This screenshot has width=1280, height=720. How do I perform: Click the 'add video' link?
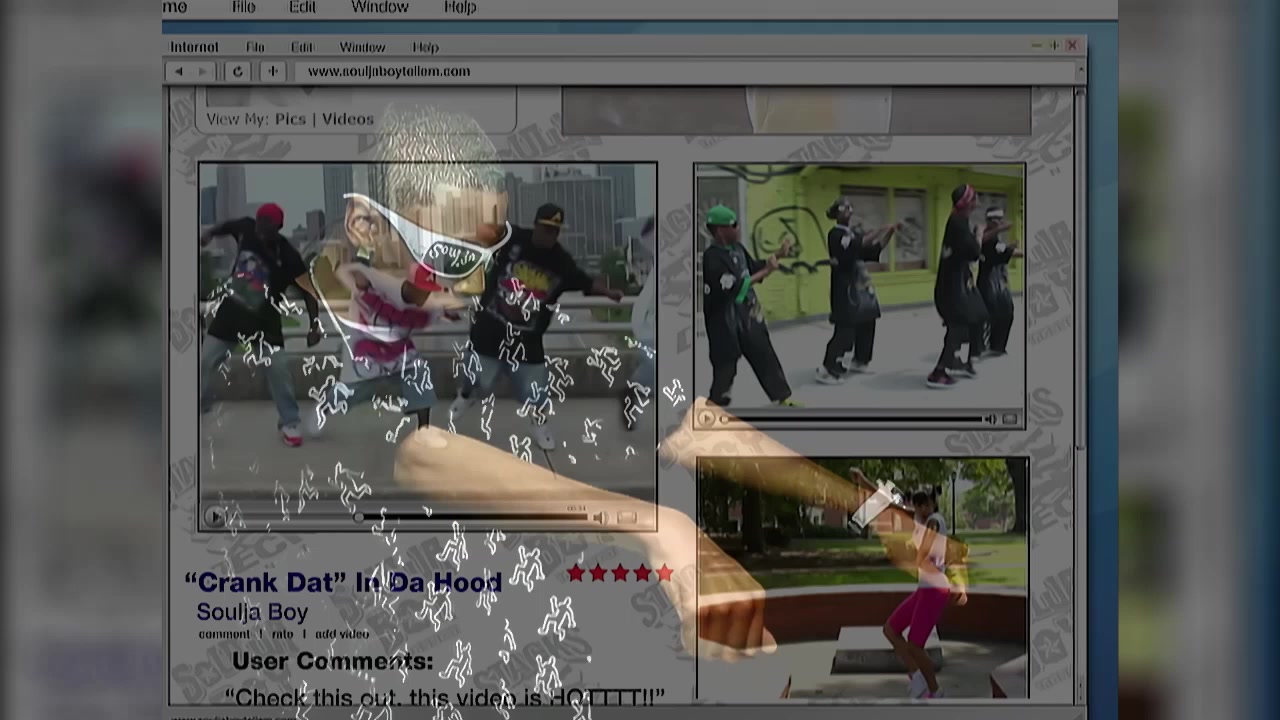click(342, 634)
